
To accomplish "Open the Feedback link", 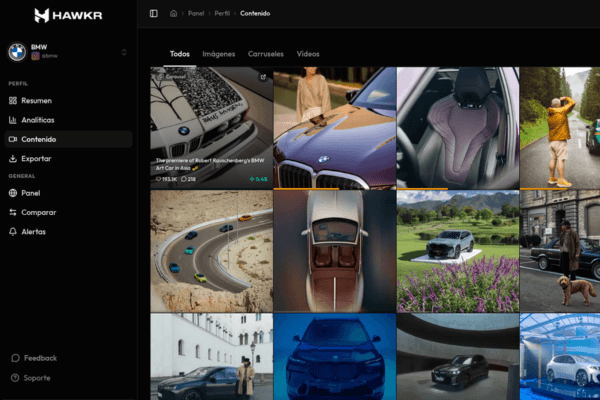I will click(x=40, y=358).
